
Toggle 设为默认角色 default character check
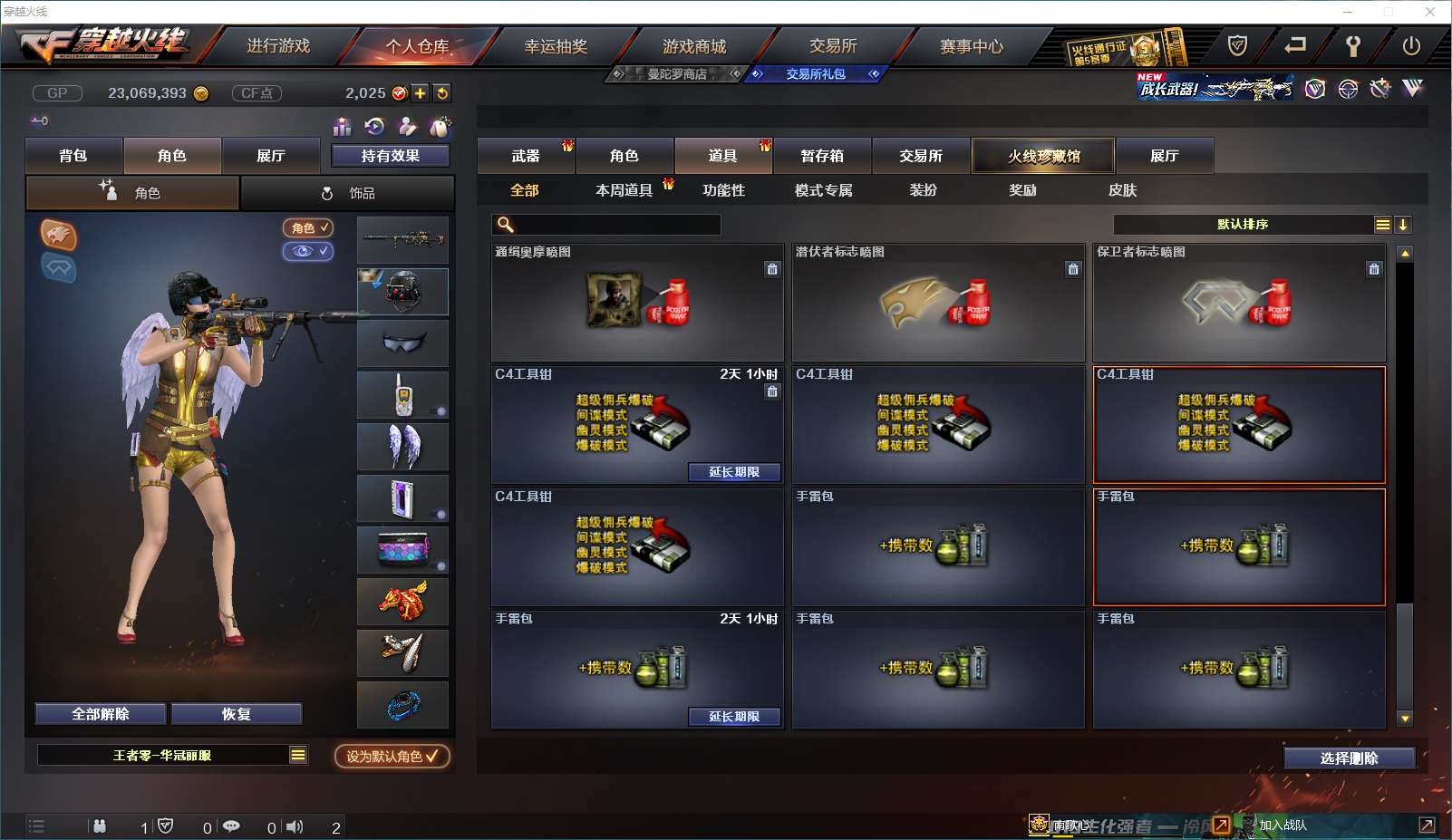[x=392, y=756]
